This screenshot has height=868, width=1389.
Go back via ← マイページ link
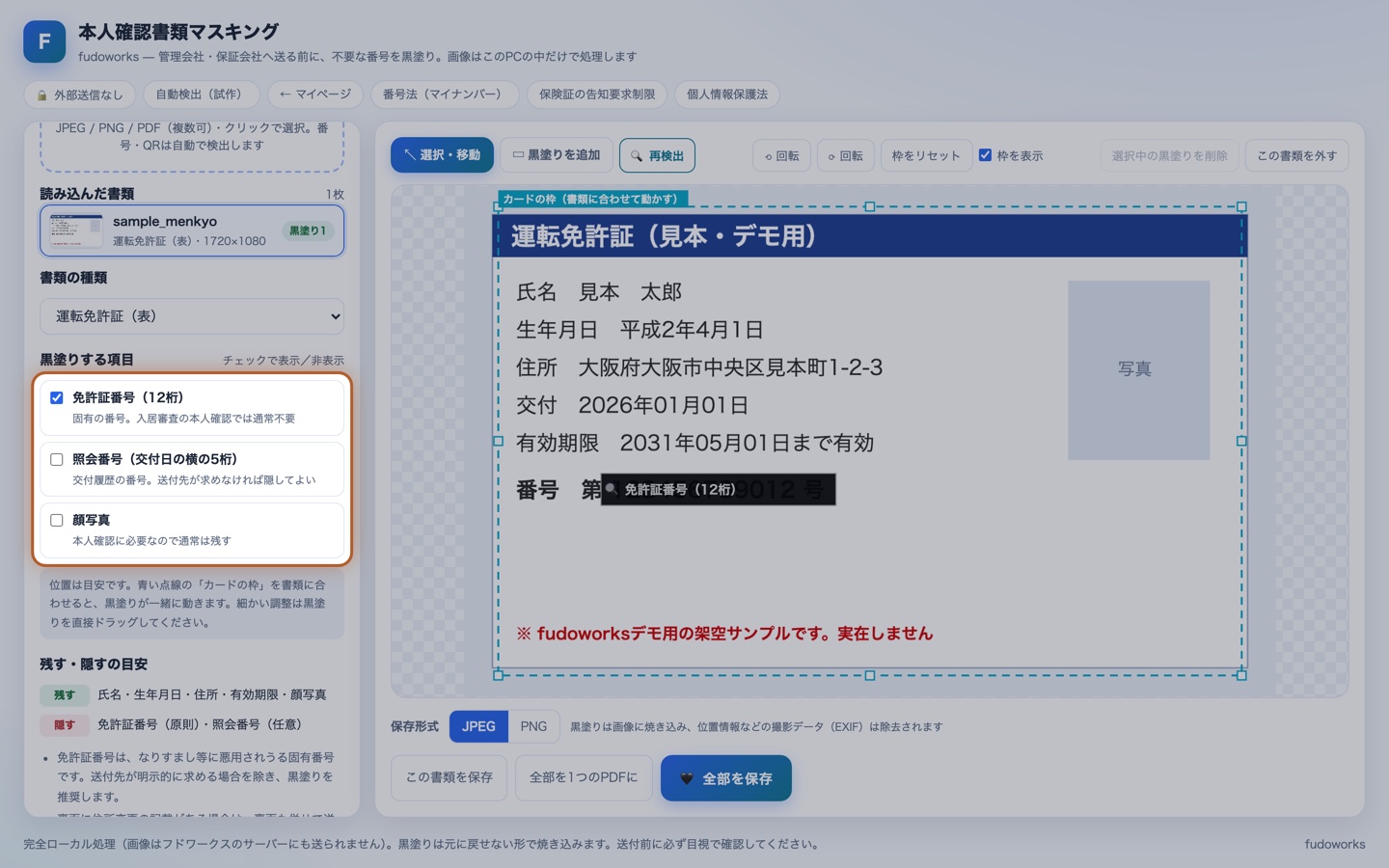pyautogui.click(x=315, y=95)
